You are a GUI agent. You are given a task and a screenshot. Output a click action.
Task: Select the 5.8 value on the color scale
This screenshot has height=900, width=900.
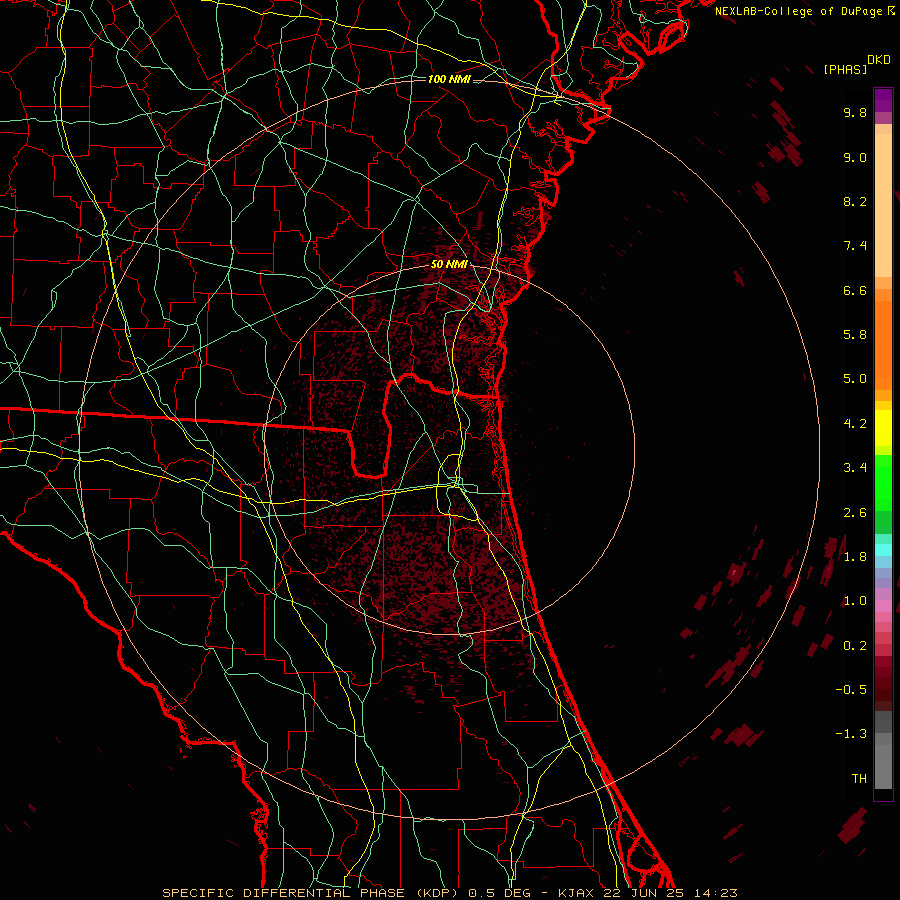[x=855, y=335]
